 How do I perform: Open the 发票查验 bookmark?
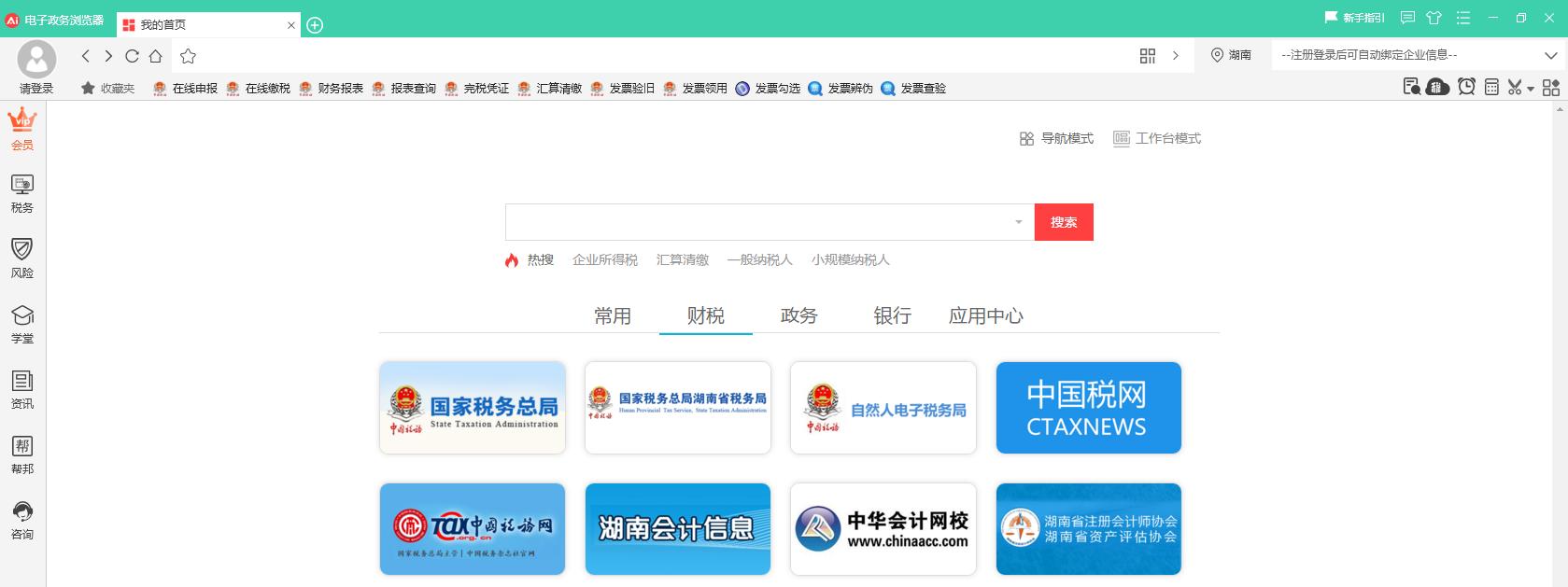tap(913, 88)
